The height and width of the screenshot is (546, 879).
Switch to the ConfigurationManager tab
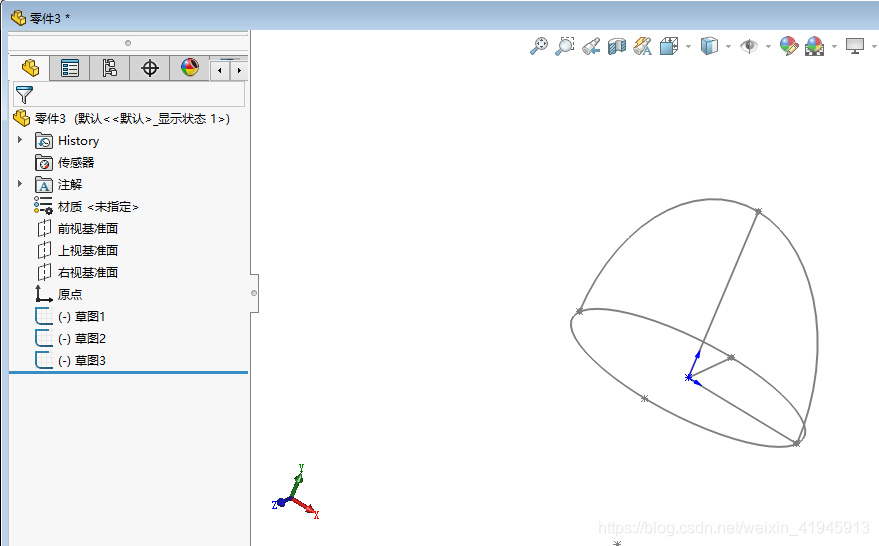[x=109, y=68]
